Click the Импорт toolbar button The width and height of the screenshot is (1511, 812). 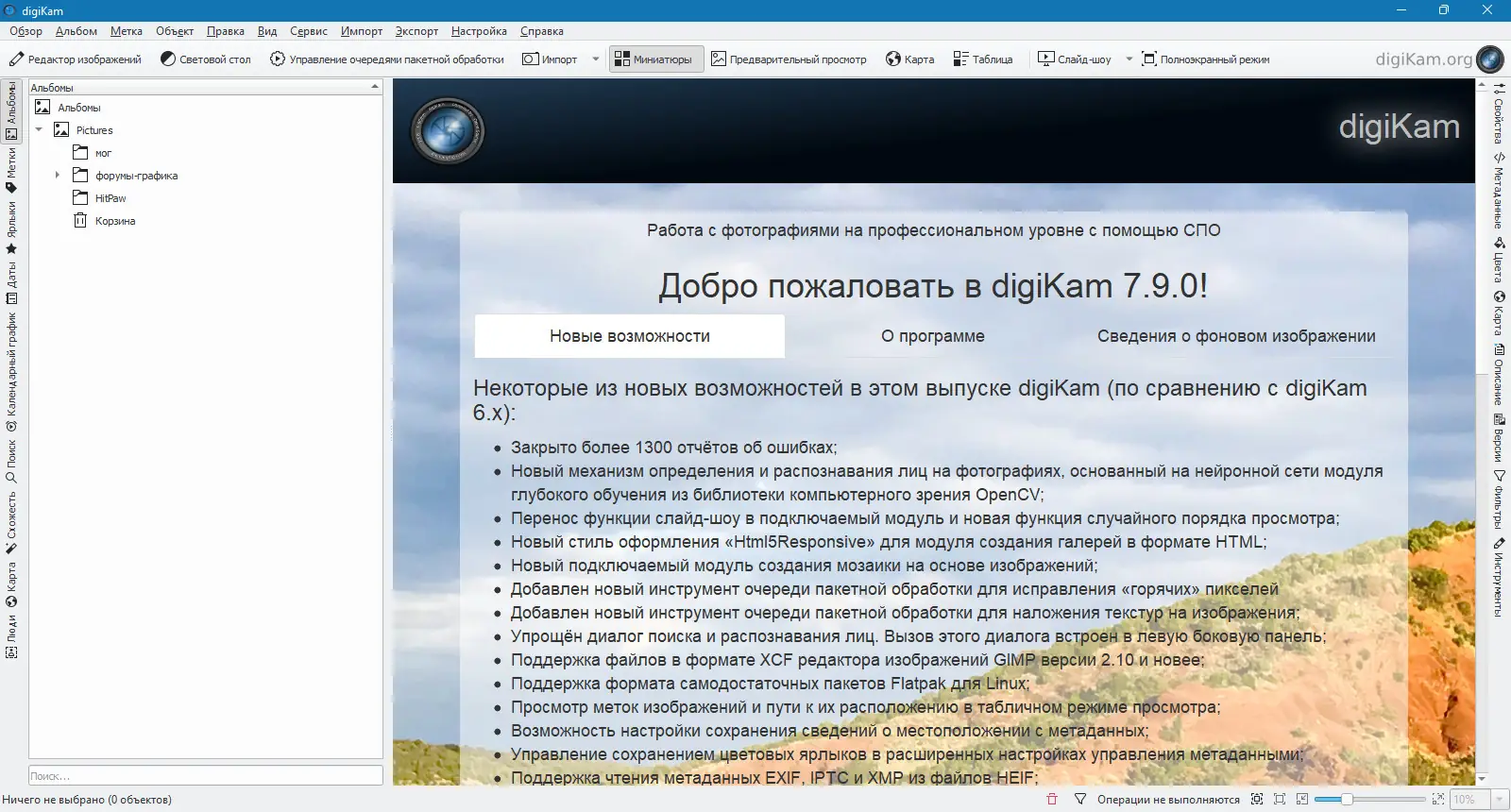click(551, 59)
